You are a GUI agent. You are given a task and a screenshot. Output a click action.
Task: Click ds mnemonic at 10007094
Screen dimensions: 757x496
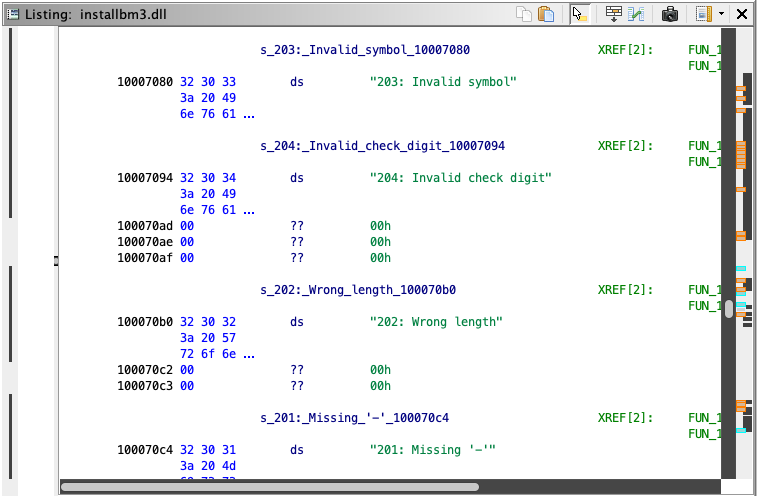coord(297,178)
